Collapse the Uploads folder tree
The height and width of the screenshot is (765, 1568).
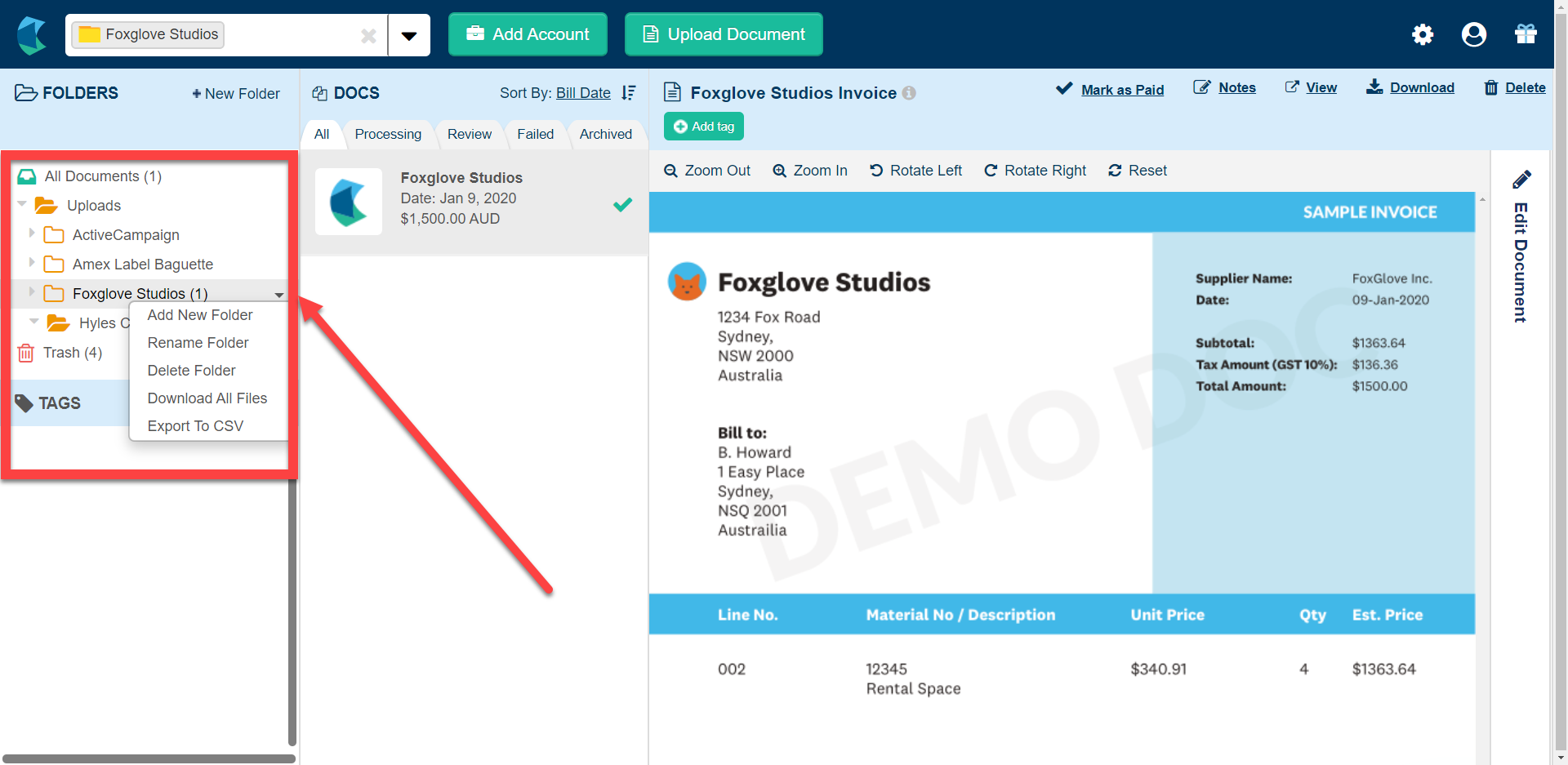click(x=22, y=204)
